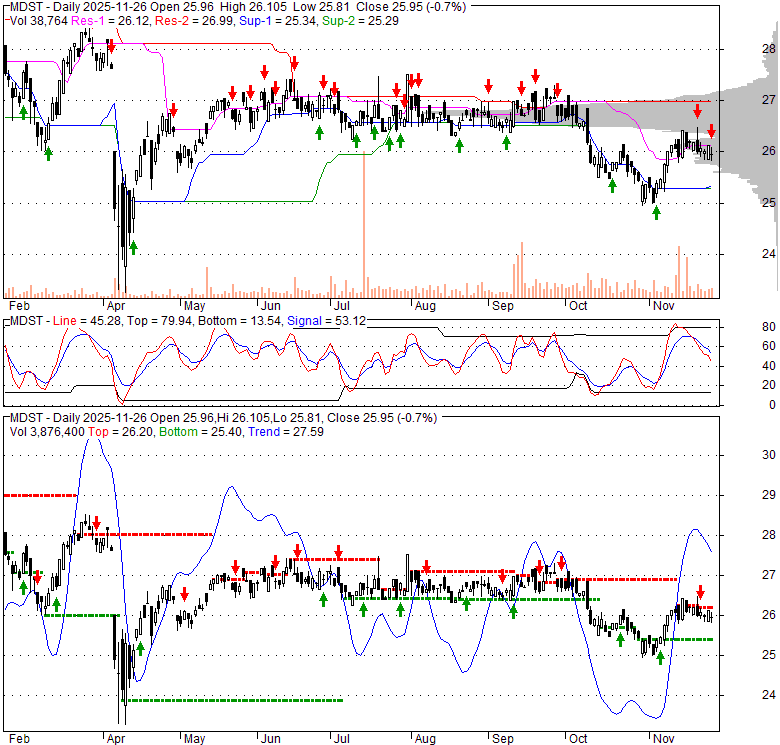Click the 60 tick on the oscillator axis
This screenshot has width=780, height=745.
tap(769, 346)
